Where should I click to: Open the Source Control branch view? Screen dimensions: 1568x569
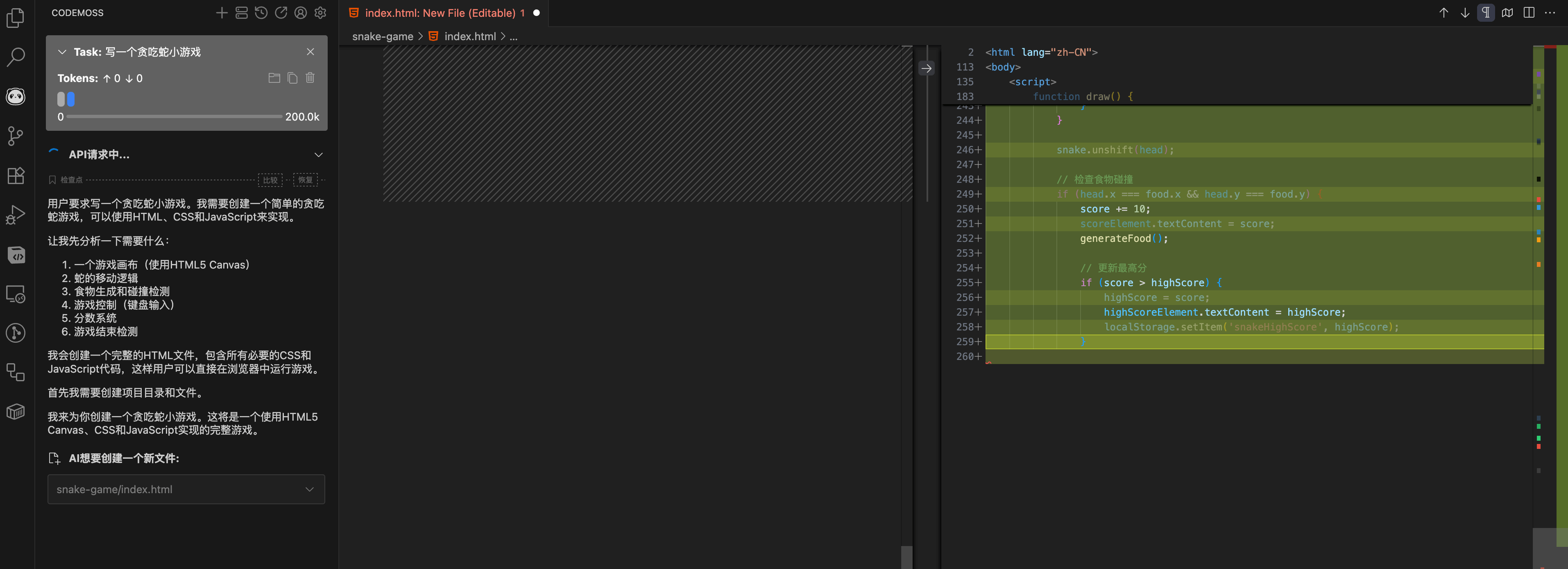point(15,136)
